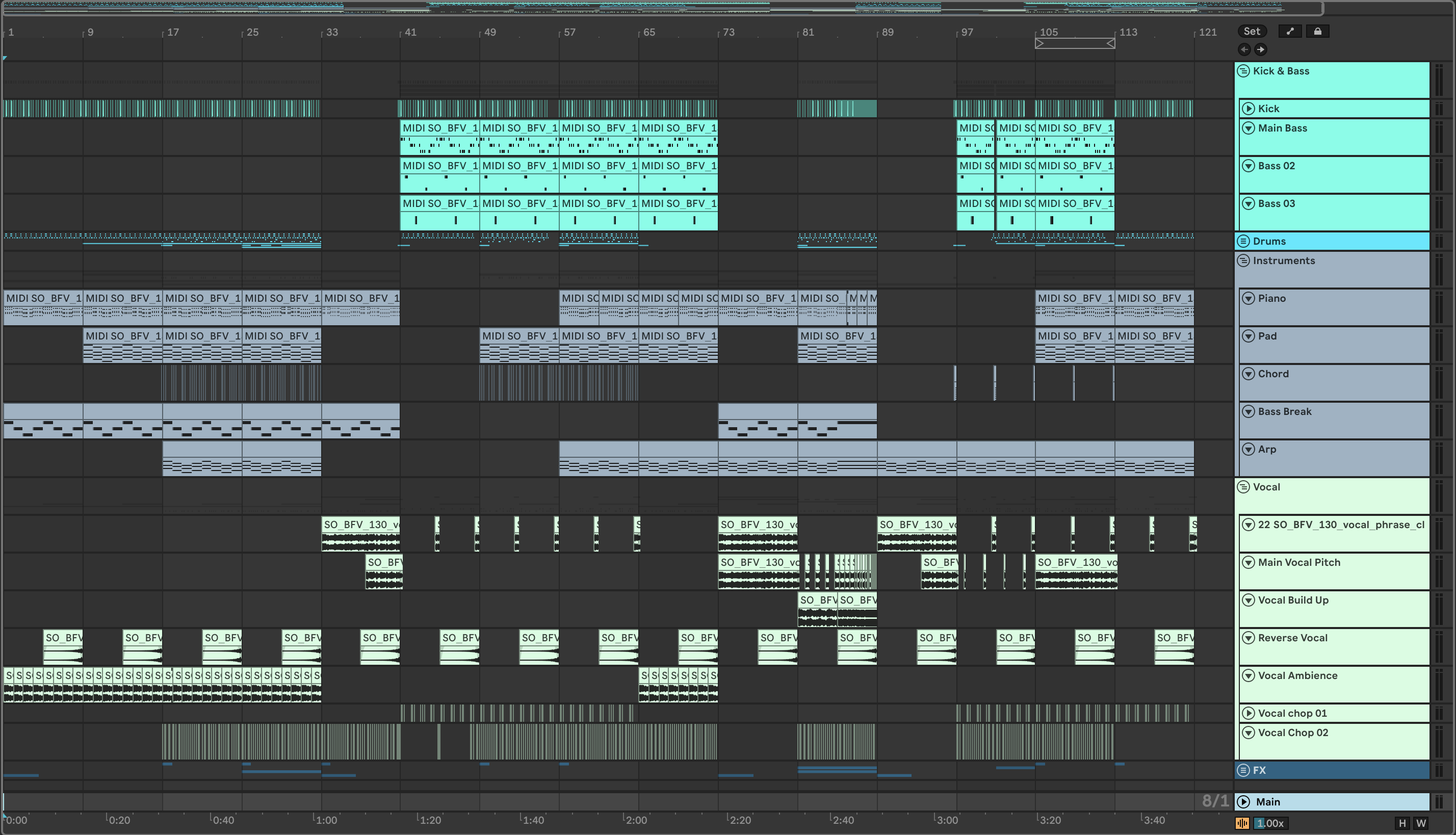Collapse the Bass 03 track
The image size is (1456, 835).
[x=1249, y=204]
